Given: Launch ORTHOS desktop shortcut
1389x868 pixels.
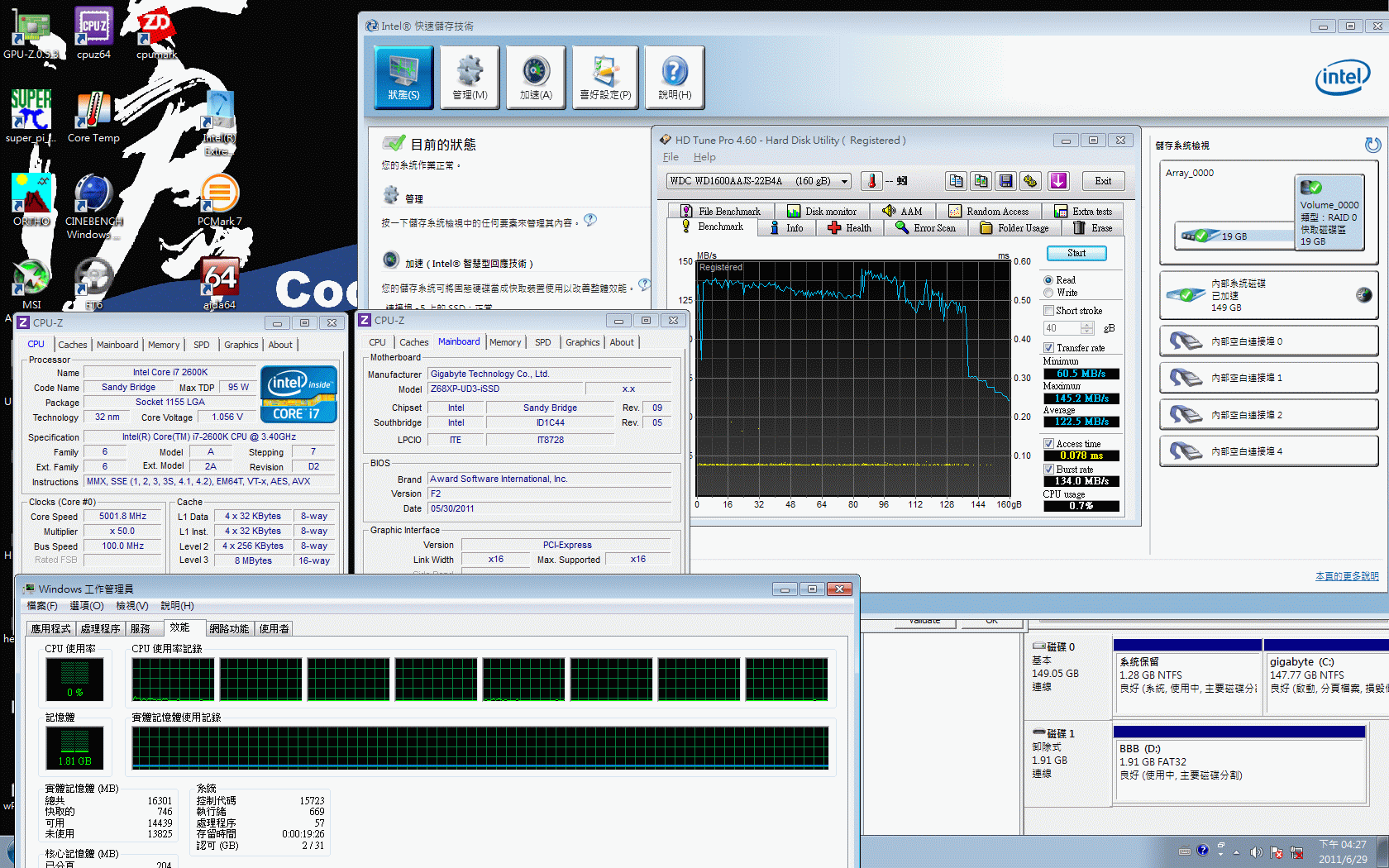Looking at the screenshot, I should (x=31, y=199).
